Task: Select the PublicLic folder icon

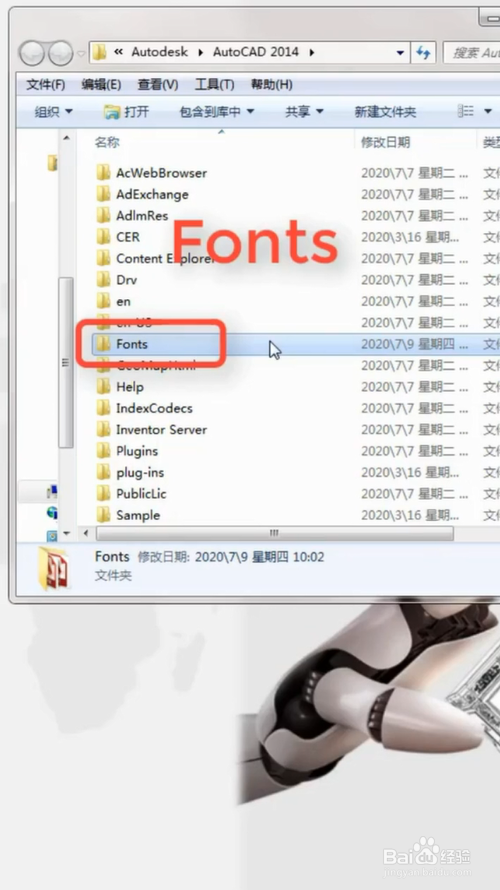Action: coord(103,494)
